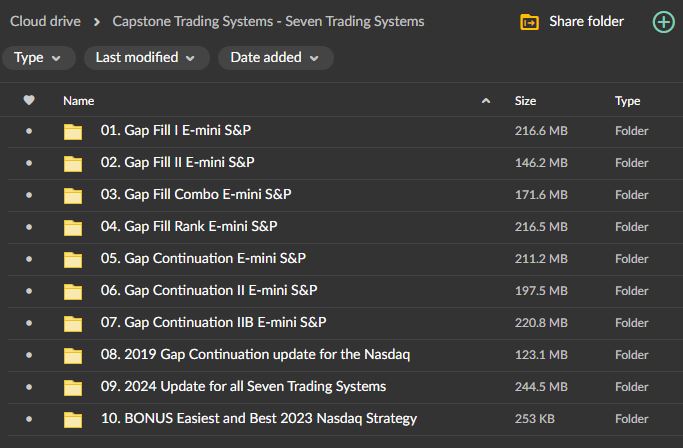Open 10. BONUS Easiest and Best 2023 Nasdaq Strategy

tap(259, 418)
